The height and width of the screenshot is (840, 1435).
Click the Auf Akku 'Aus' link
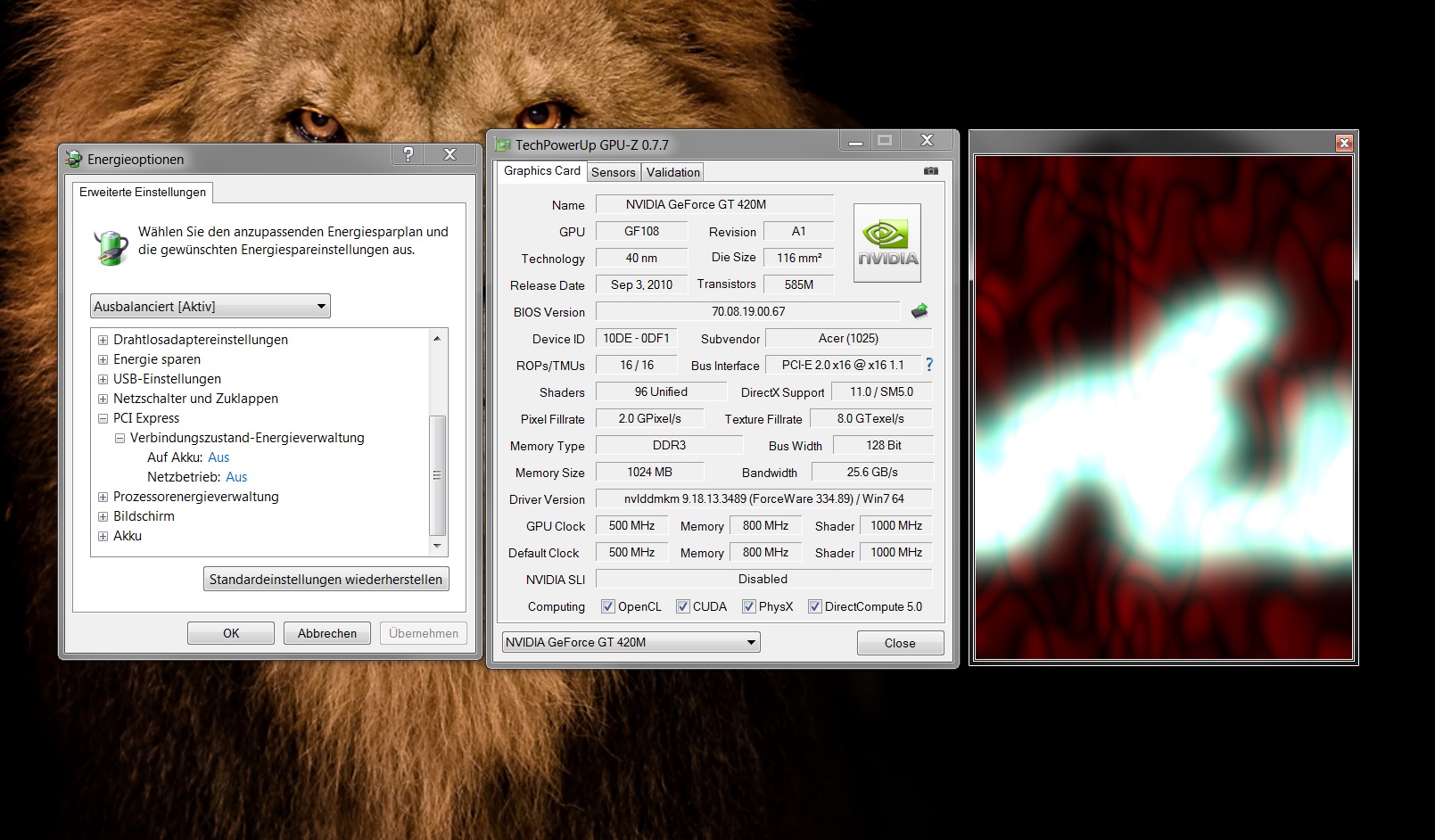219,457
